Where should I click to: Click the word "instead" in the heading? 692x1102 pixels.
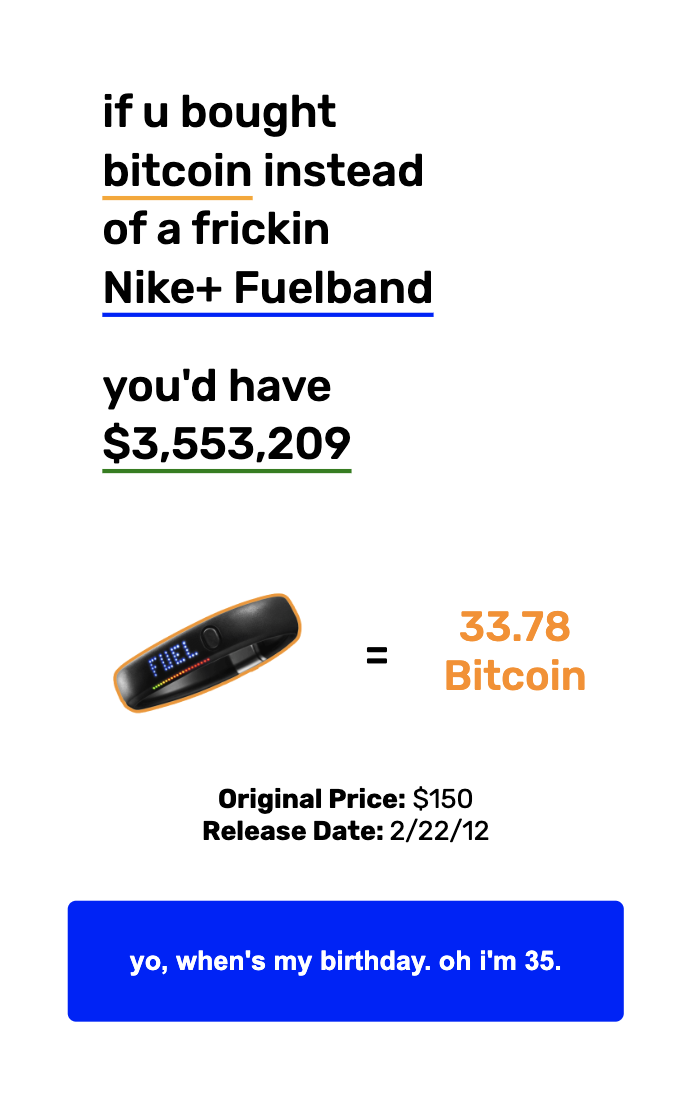point(343,171)
